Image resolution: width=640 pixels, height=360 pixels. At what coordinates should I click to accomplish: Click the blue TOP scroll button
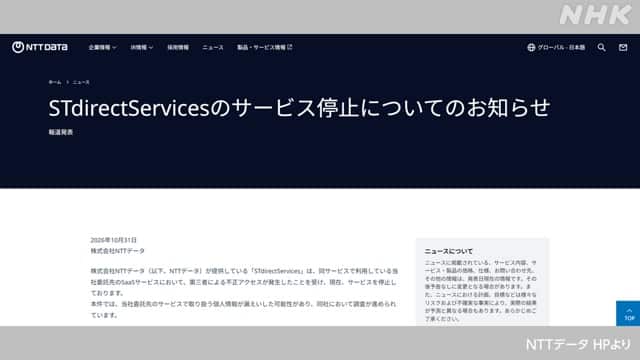(628, 313)
